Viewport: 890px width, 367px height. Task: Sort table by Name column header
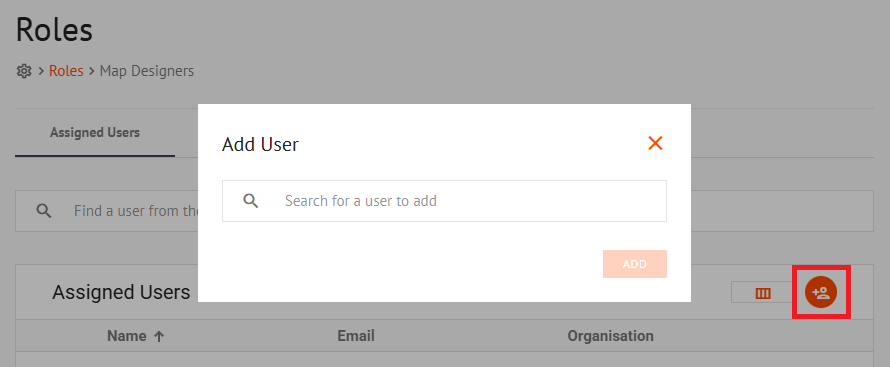point(127,336)
